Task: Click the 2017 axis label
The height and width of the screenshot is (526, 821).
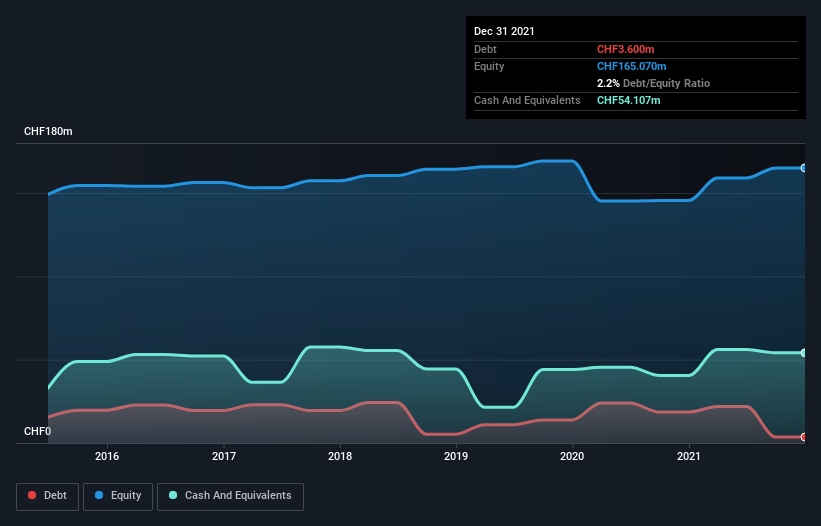Action: click(224, 456)
